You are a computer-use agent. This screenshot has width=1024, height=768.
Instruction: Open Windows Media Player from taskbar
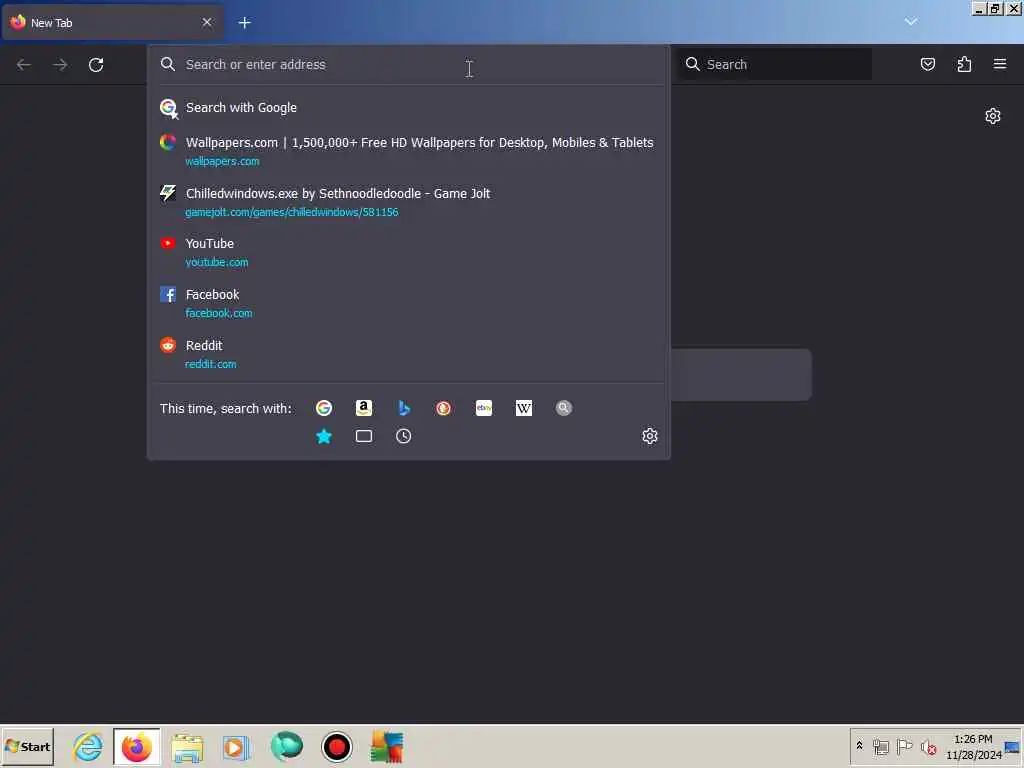point(236,747)
